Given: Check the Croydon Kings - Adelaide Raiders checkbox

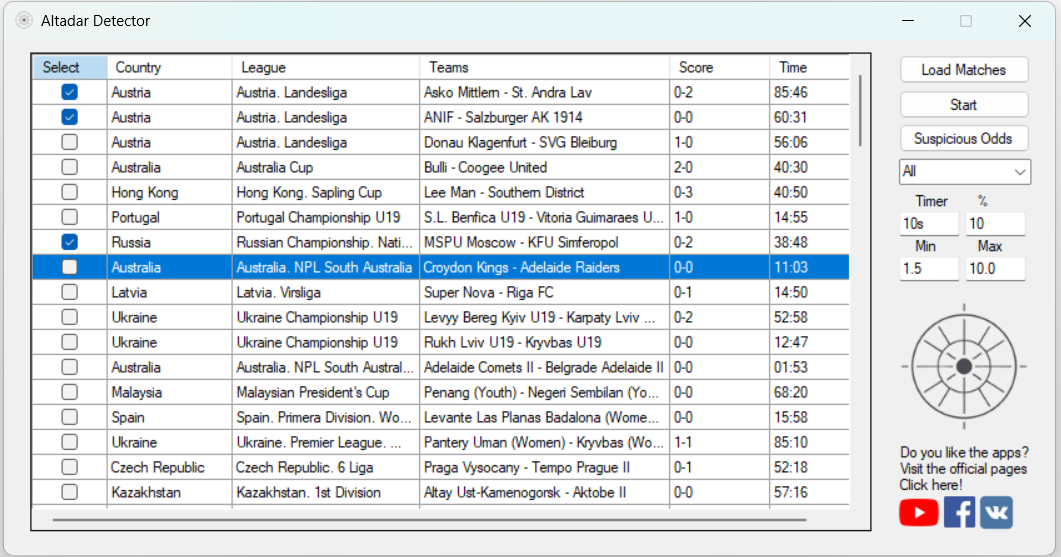Looking at the screenshot, I should click(69, 267).
